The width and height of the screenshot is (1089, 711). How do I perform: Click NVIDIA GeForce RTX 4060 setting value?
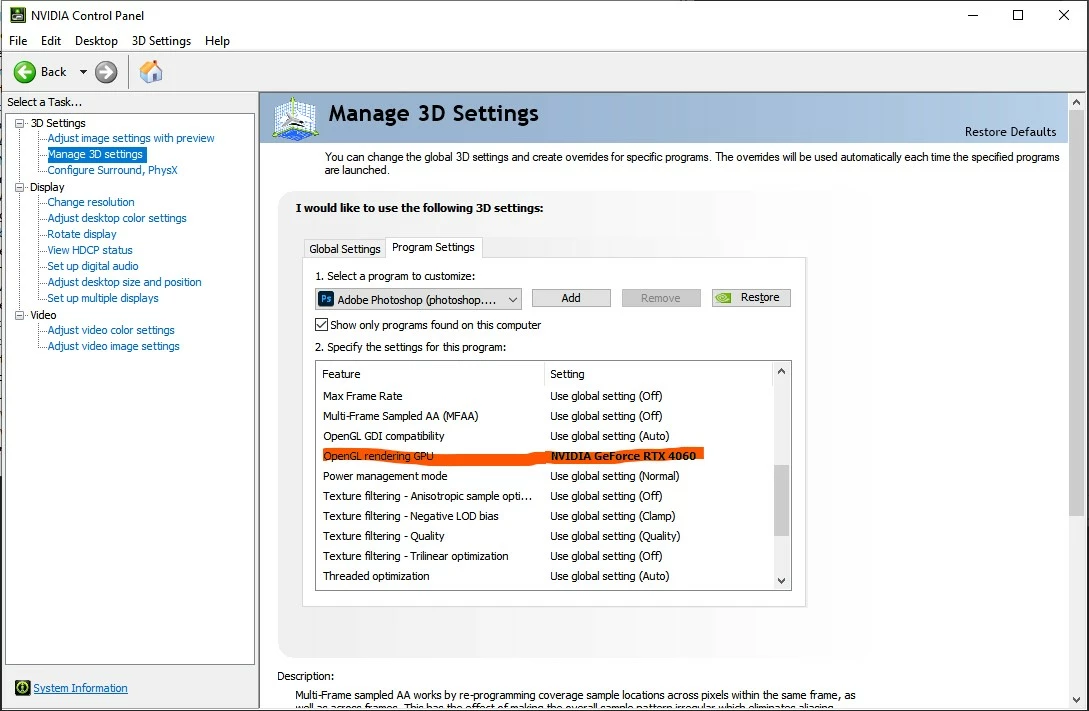click(x=623, y=456)
